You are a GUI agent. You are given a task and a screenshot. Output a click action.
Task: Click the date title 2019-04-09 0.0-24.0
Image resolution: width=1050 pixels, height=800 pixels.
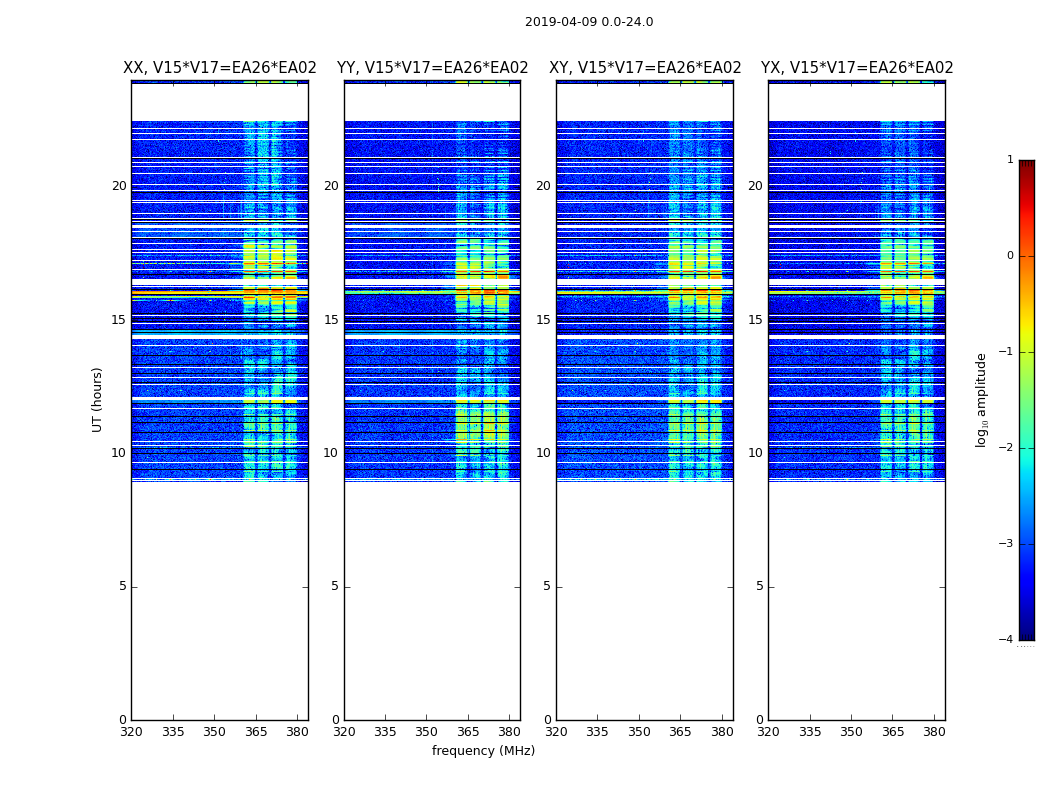click(588, 22)
